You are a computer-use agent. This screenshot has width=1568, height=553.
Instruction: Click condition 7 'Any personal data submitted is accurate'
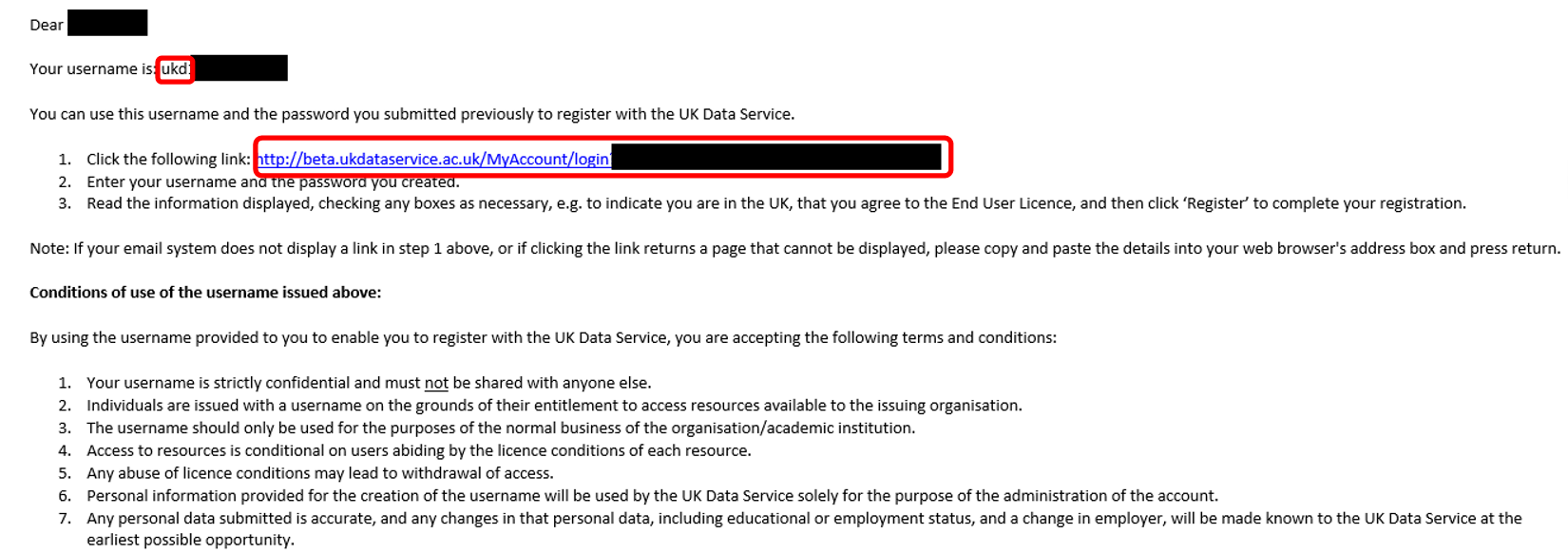click(804, 529)
